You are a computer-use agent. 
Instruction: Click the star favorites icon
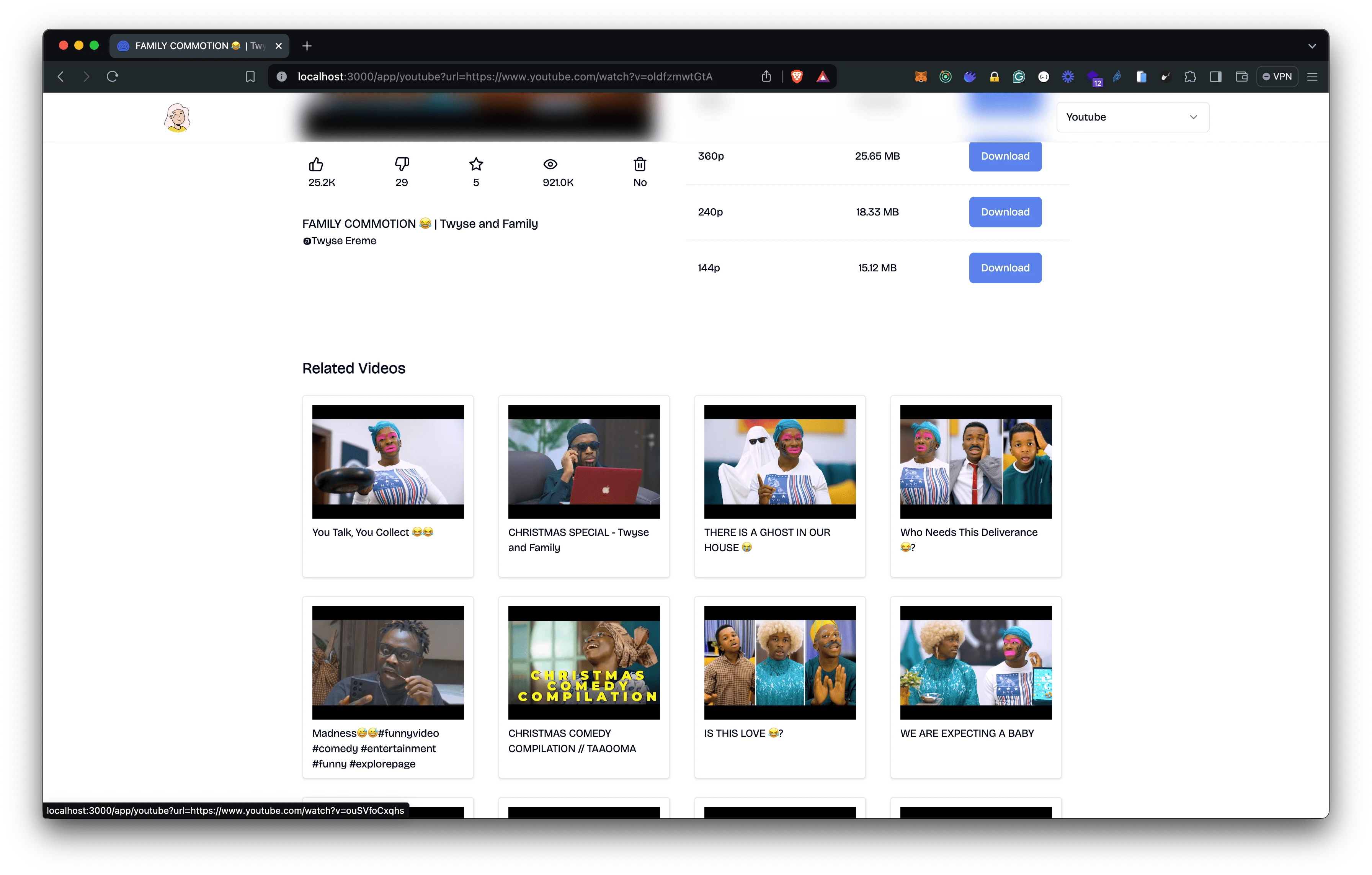click(476, 164)
